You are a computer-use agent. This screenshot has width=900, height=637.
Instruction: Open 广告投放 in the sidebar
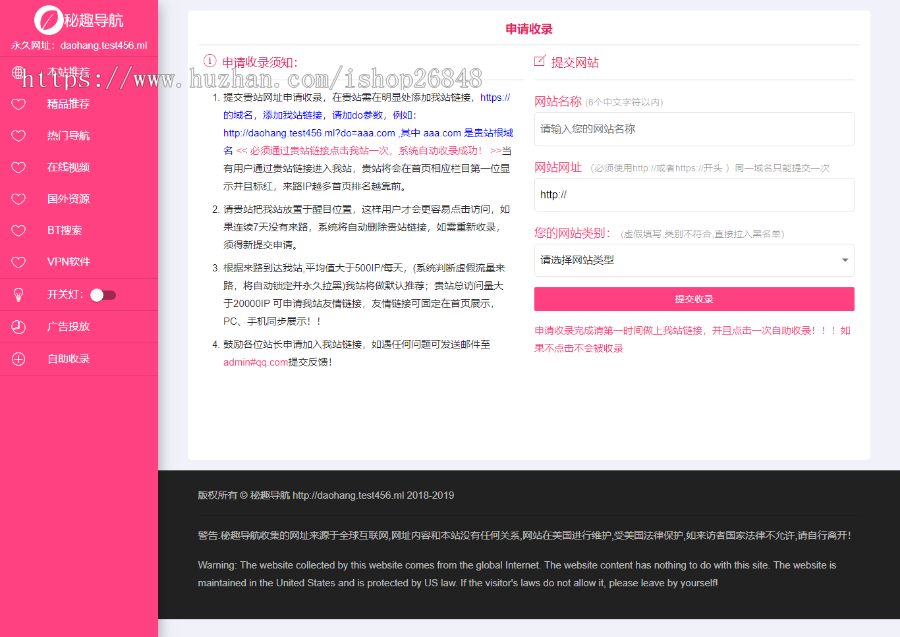coord(68,327)
